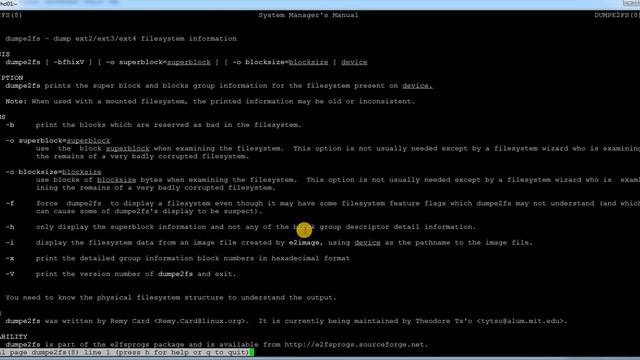Click the "-o superblock=superblock" option heading

[58, 140]
